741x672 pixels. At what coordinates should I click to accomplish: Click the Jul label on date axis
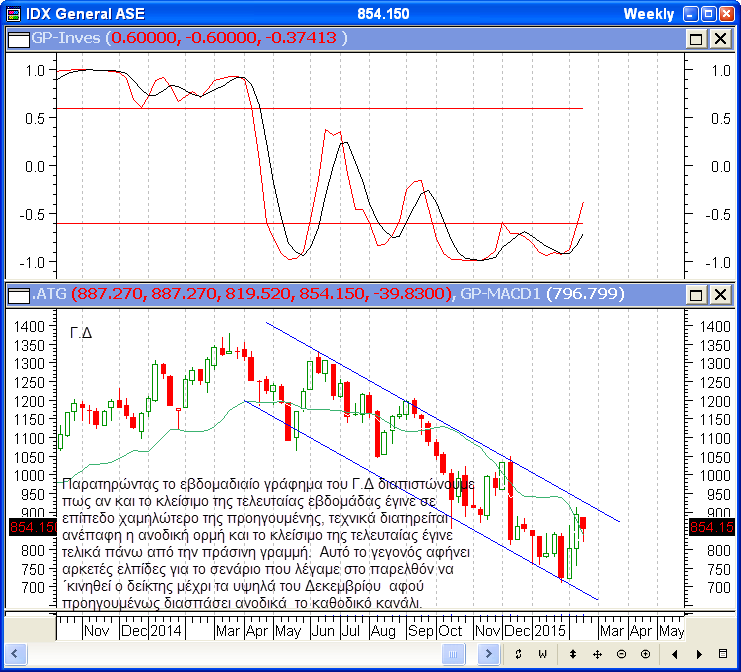click(351, 631)
